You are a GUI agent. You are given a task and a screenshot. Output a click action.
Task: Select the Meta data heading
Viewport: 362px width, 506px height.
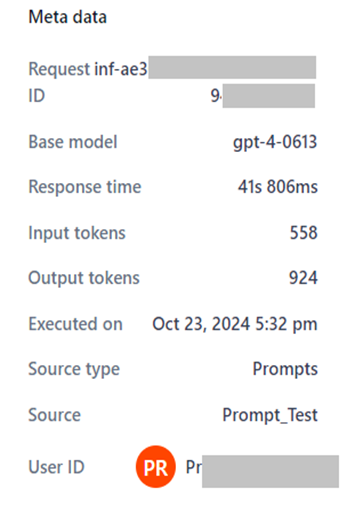(x=68, y=17)
